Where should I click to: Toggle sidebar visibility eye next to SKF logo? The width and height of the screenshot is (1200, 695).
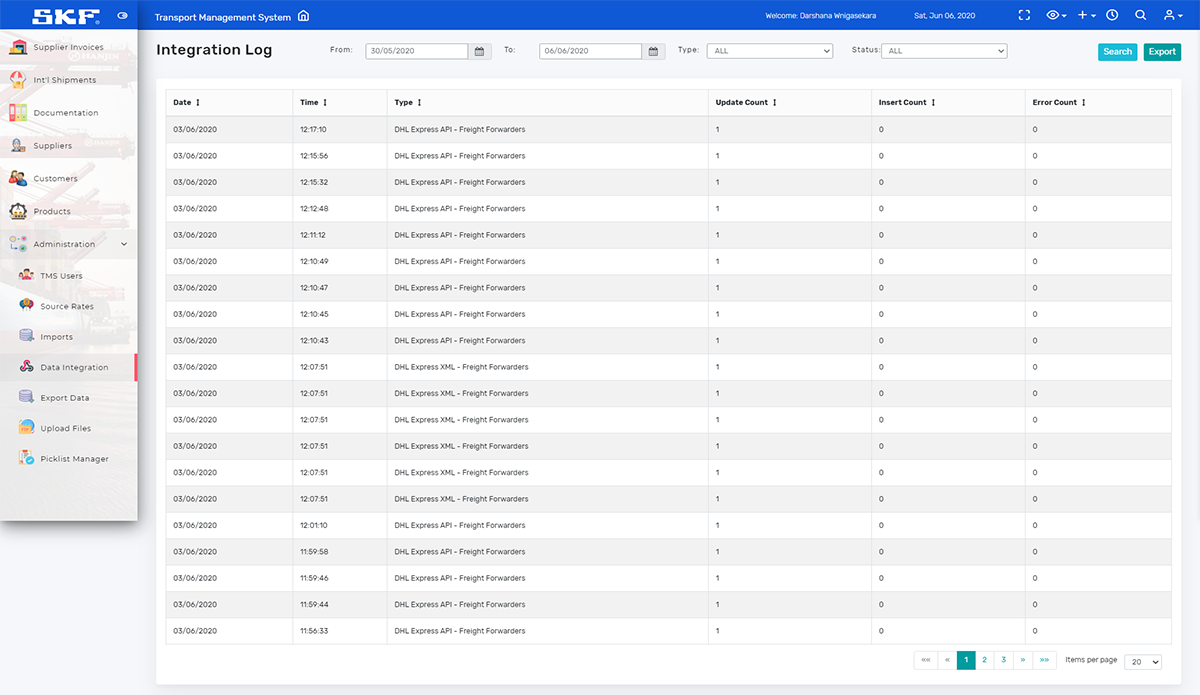pos(122,16)
